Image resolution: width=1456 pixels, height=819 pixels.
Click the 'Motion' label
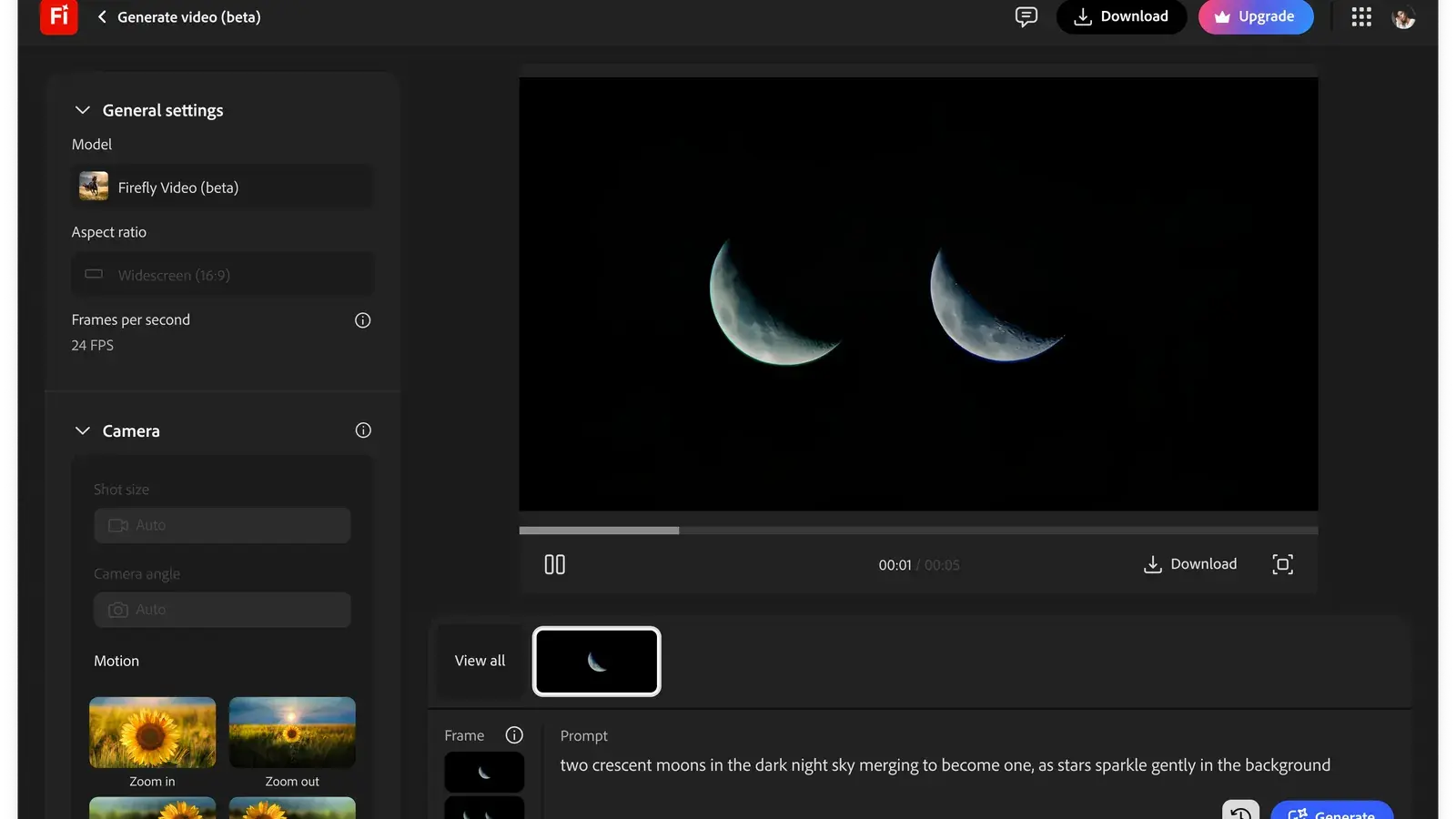[116, 661]
